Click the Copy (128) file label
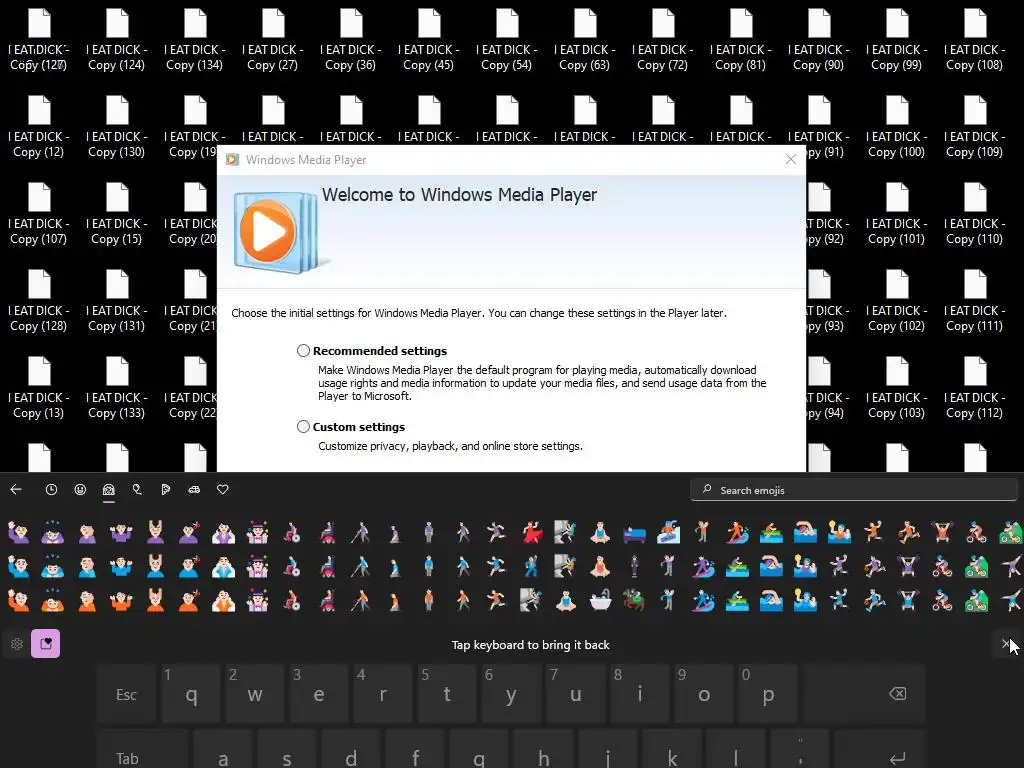This screenshot has height=768, width=1024. pyautogui.click(x=39, y=318)
